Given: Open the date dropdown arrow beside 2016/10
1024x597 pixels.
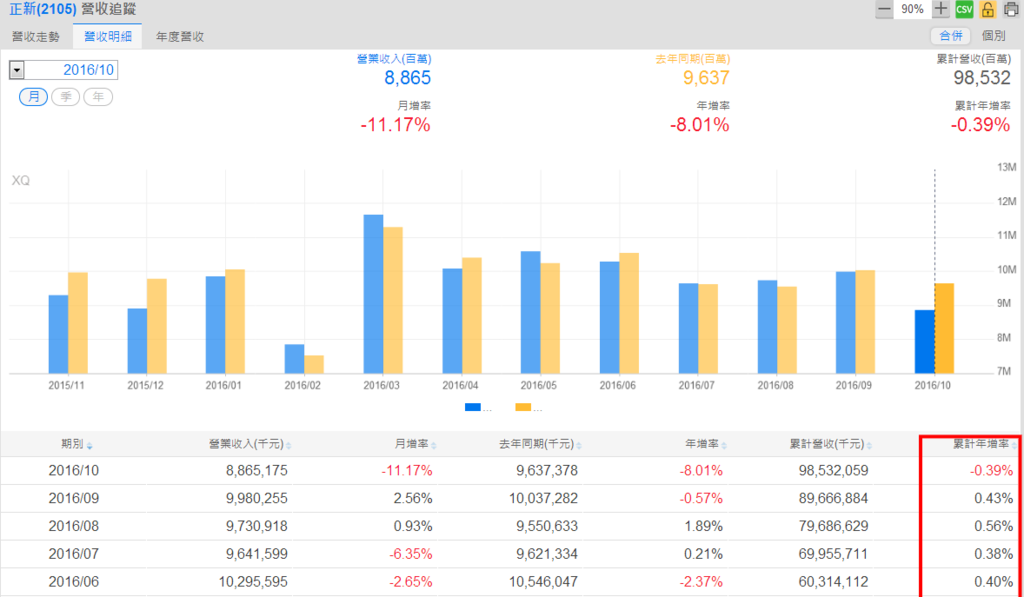Looking at the screenshot, I should click(17, 70).
